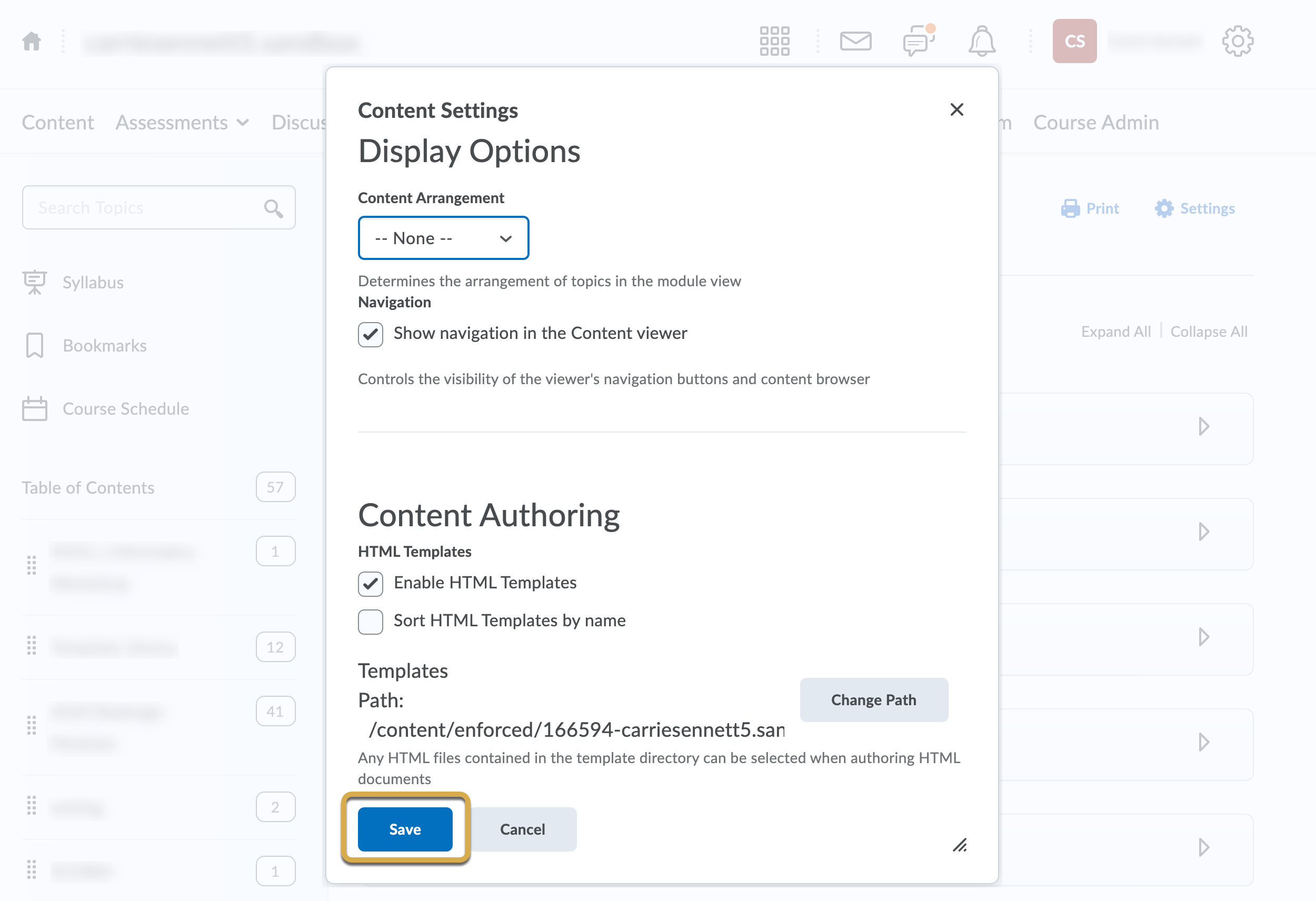Click the template path text field
Viewport: 1316px width, 901px height.
[576, 729]
